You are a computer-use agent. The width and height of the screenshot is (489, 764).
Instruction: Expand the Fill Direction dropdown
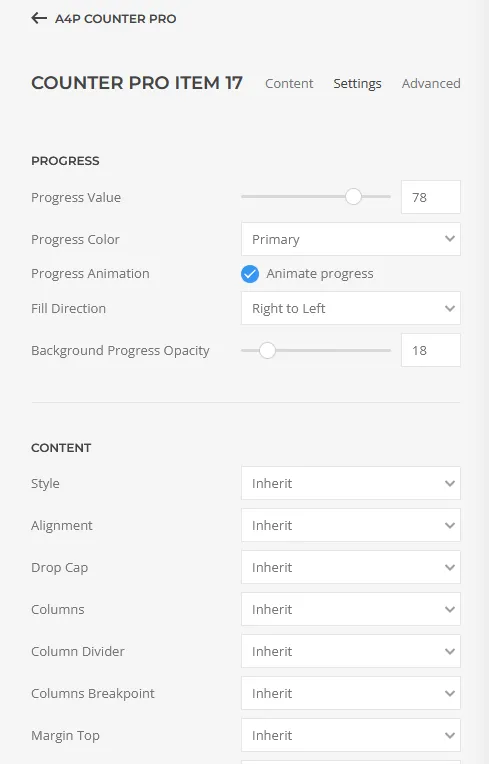pos(351,308)
